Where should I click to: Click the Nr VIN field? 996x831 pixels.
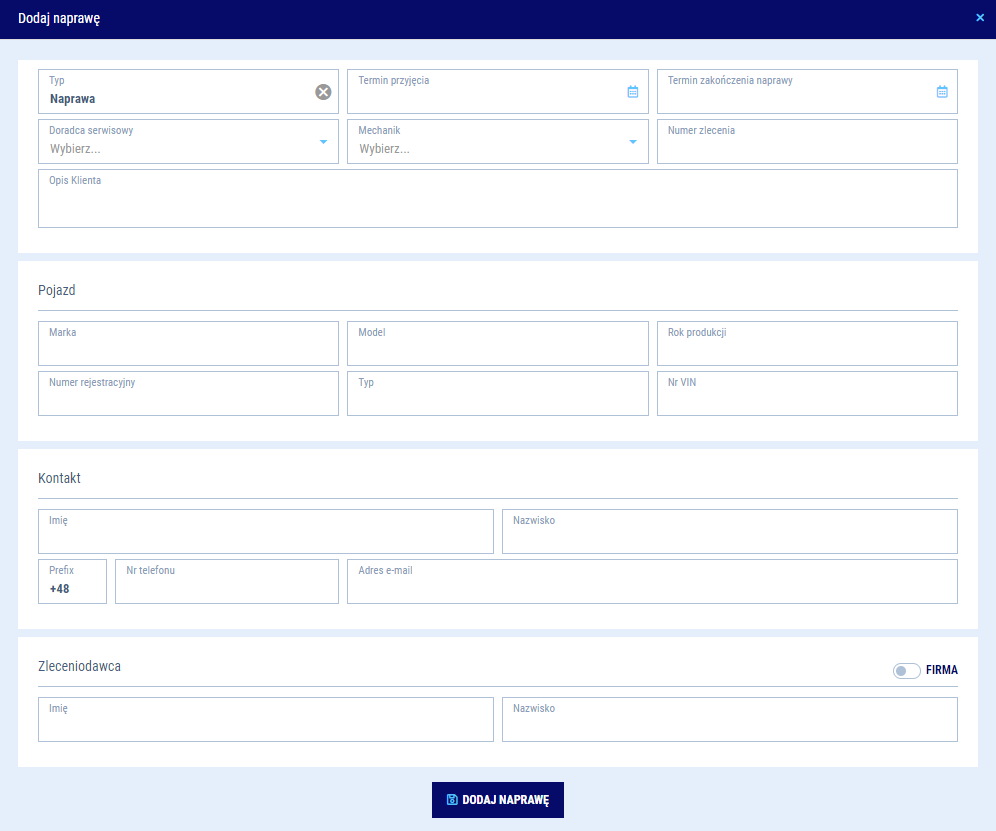(806, 399)
